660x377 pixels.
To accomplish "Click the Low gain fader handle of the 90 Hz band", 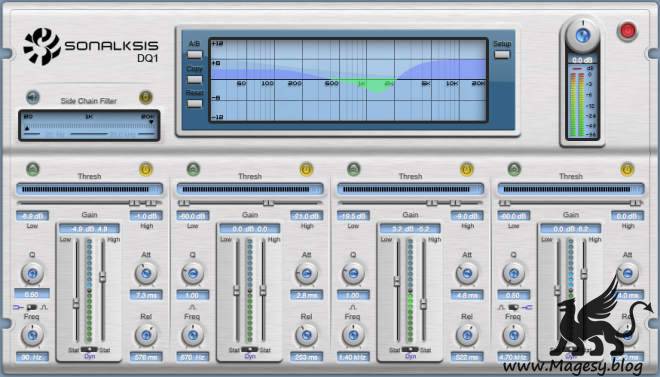I will (x=76, y=303).
